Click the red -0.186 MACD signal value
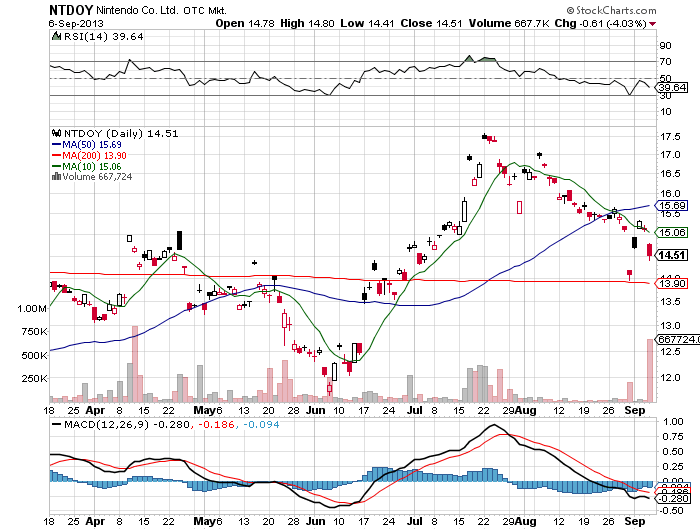The image size is (700, 530). pos(216,425)
